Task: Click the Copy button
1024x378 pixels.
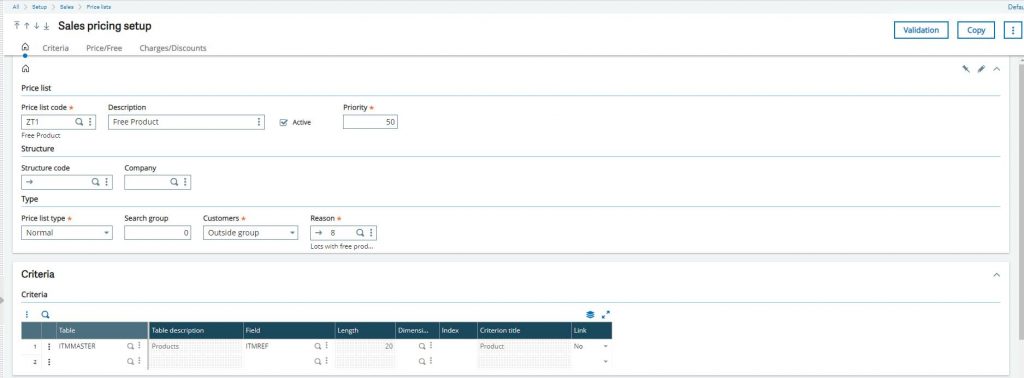Action: pyautogui.click(x=976, y=30)
